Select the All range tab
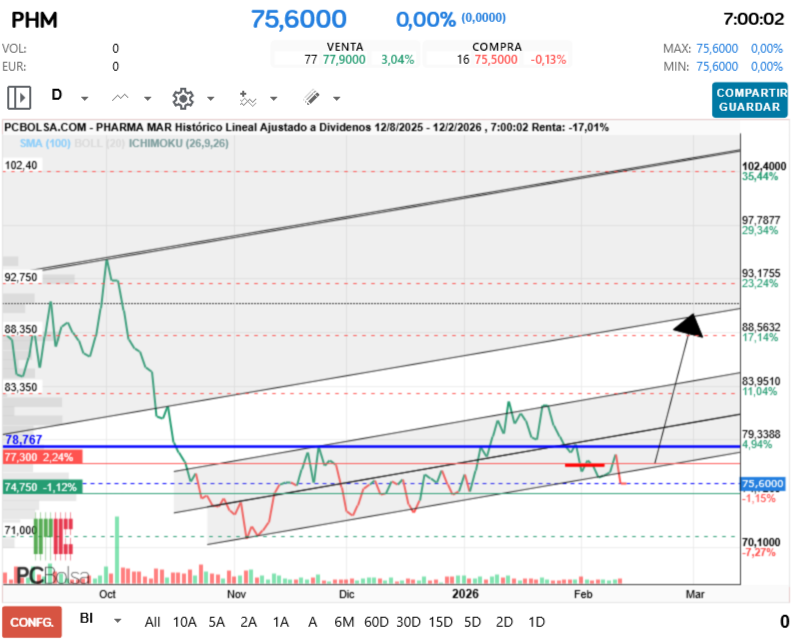Viewport: 803px width, 643px height. coord(151,622)
